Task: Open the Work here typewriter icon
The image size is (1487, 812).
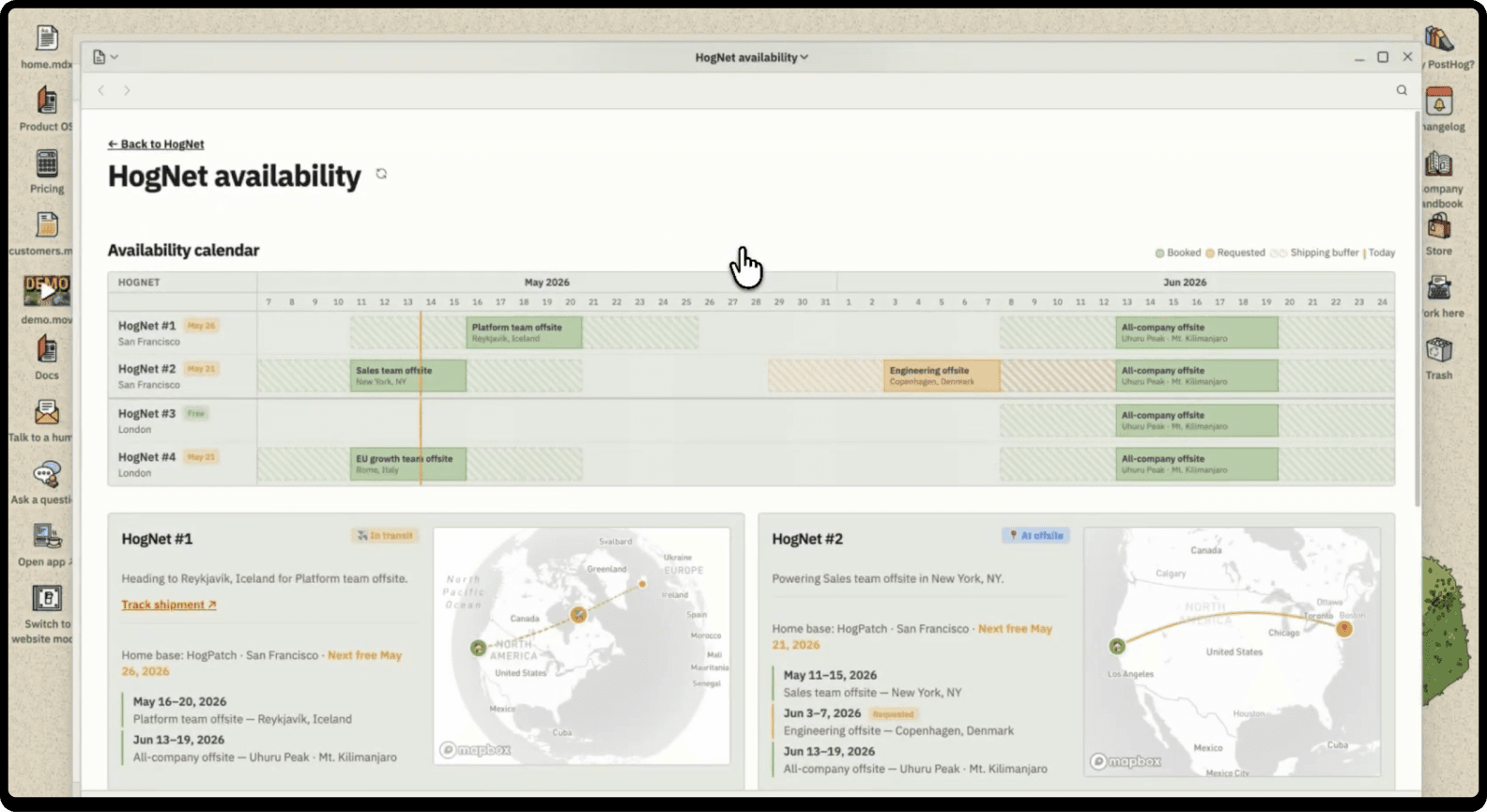Action: click(1439, 288)
